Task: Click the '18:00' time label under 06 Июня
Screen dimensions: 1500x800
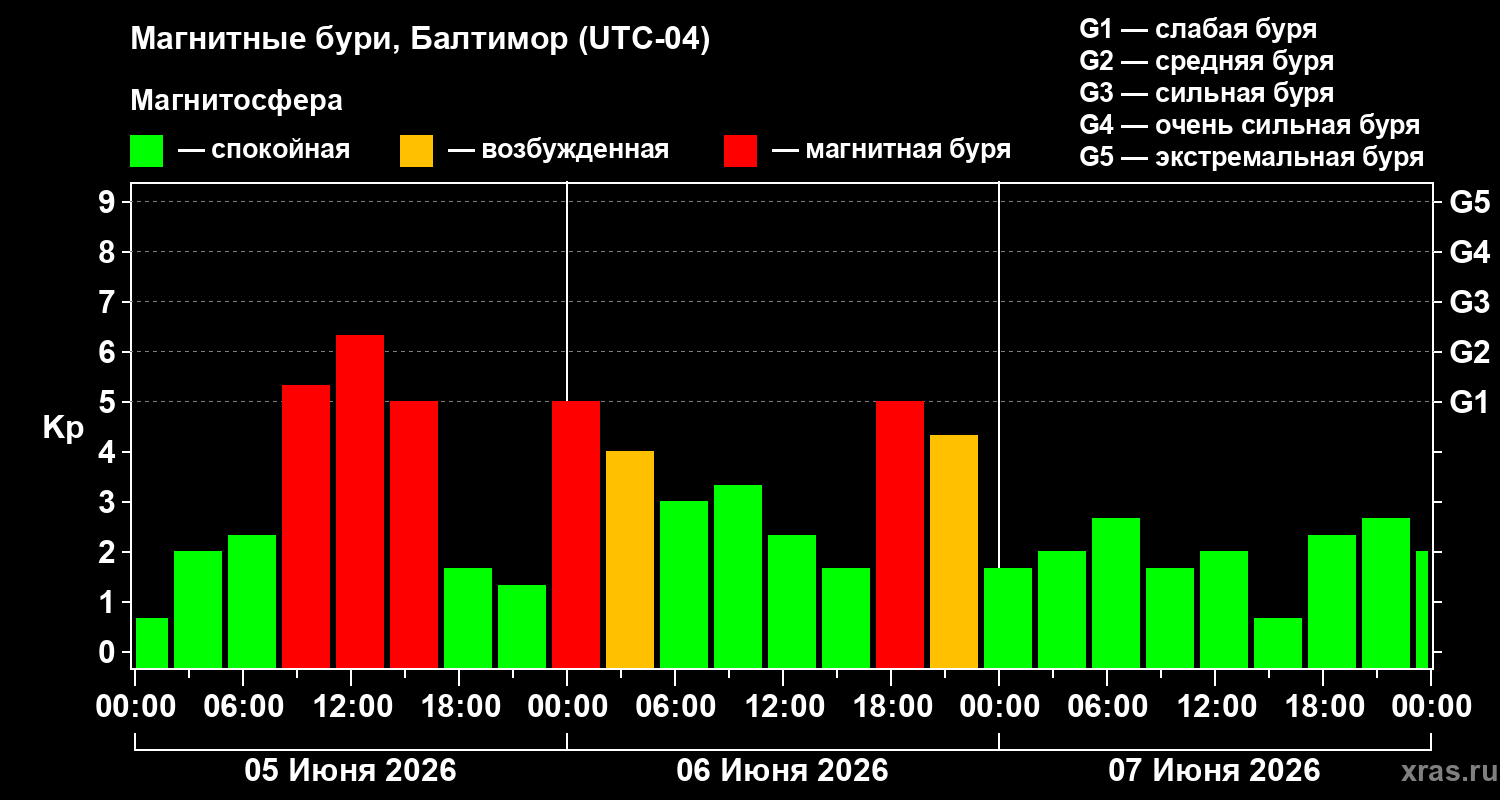Action: click(891, 707)
